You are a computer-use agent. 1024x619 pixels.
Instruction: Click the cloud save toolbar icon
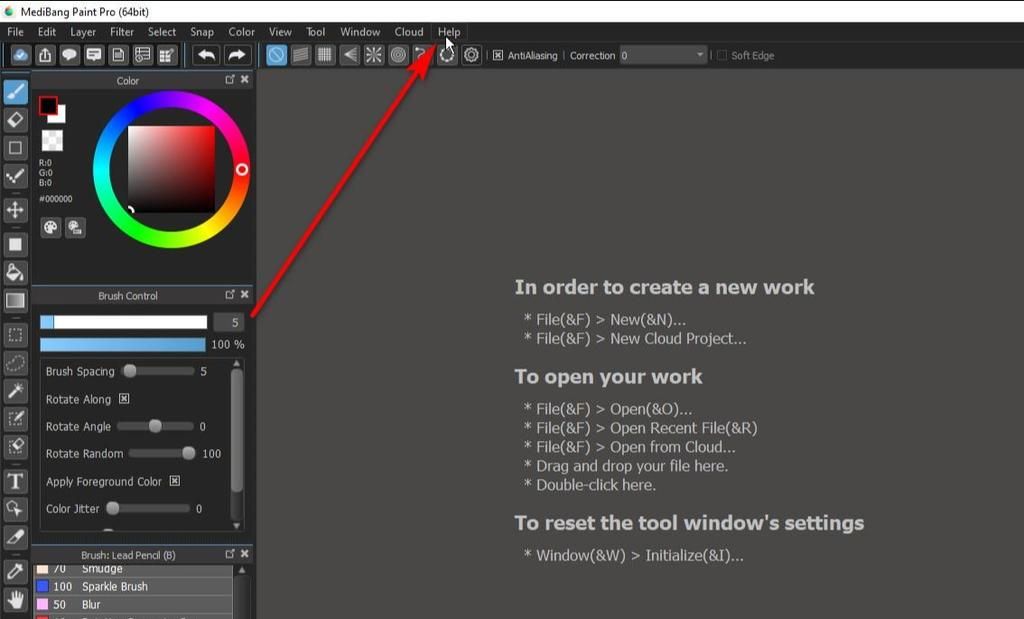point(20,56)
